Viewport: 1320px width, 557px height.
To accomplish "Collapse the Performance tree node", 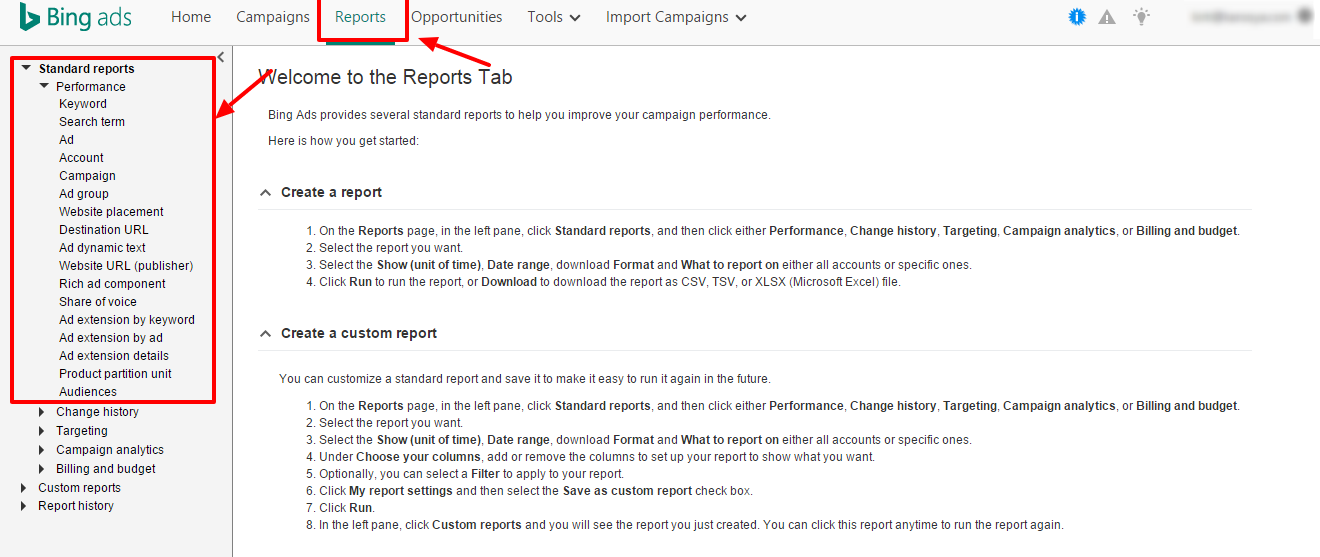I will [44, 87].
